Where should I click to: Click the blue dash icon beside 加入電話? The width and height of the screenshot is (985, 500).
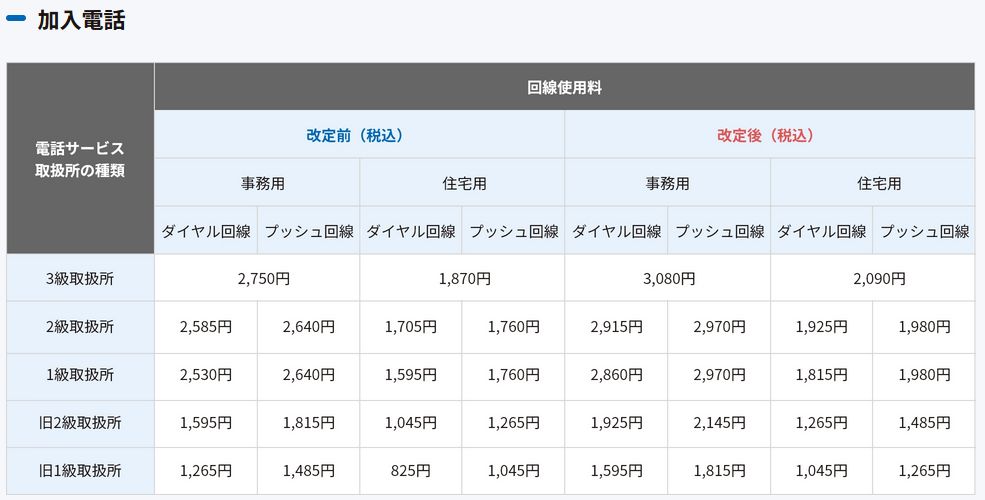(16, 19)
